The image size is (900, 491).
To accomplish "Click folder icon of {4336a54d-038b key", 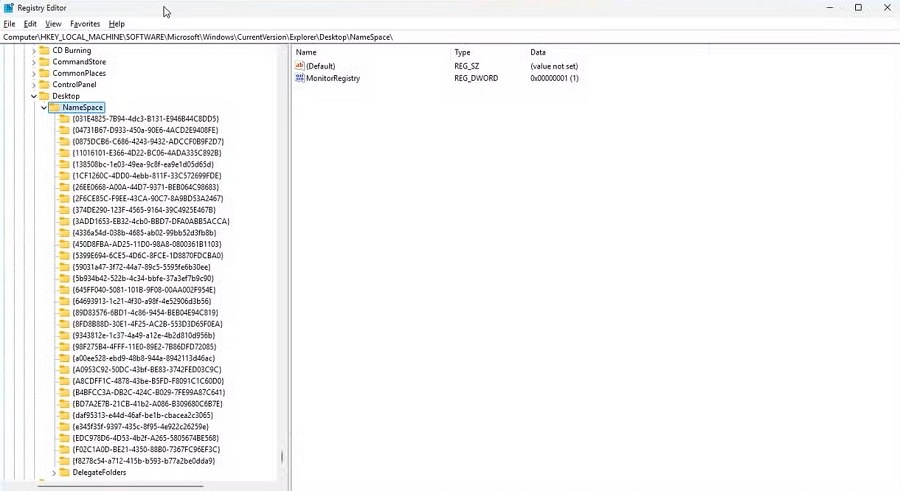I will tap(64, 233).
